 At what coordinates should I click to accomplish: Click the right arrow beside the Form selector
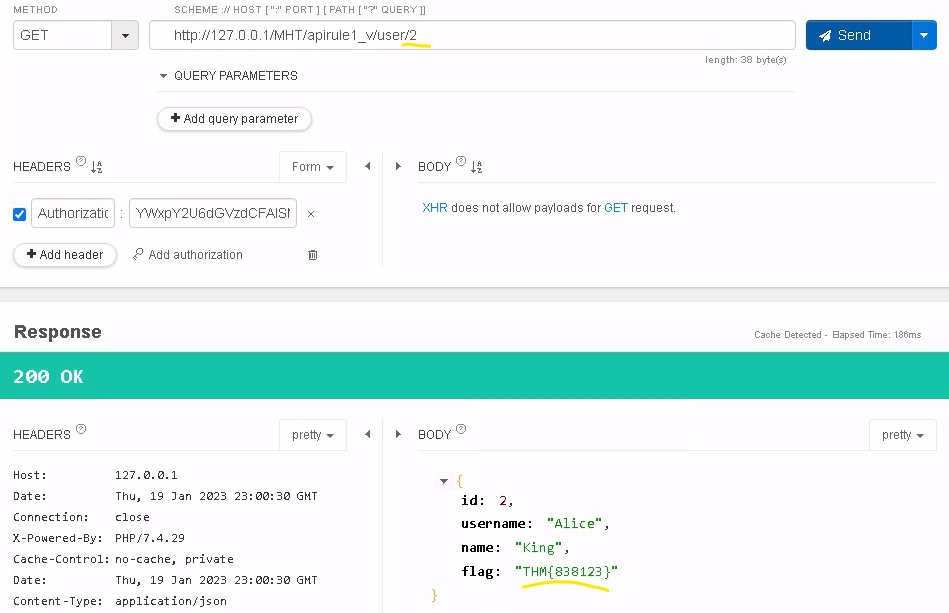[397, 166]
